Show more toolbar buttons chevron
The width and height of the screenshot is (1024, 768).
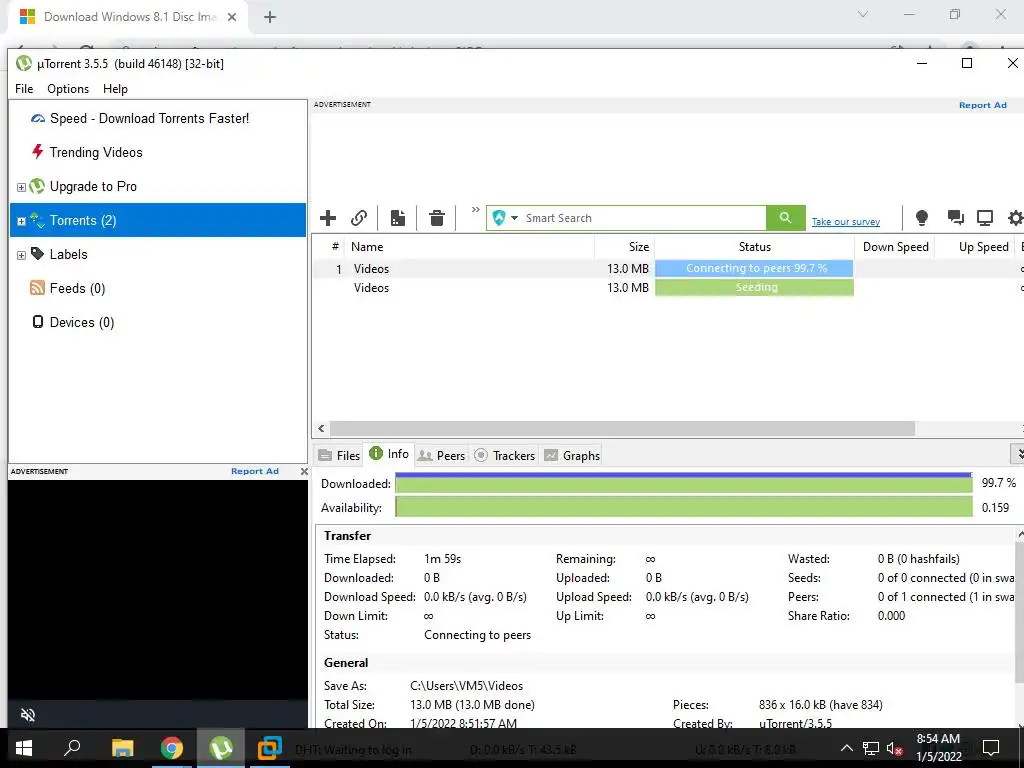pyautogui.click(x=475, y=210)
